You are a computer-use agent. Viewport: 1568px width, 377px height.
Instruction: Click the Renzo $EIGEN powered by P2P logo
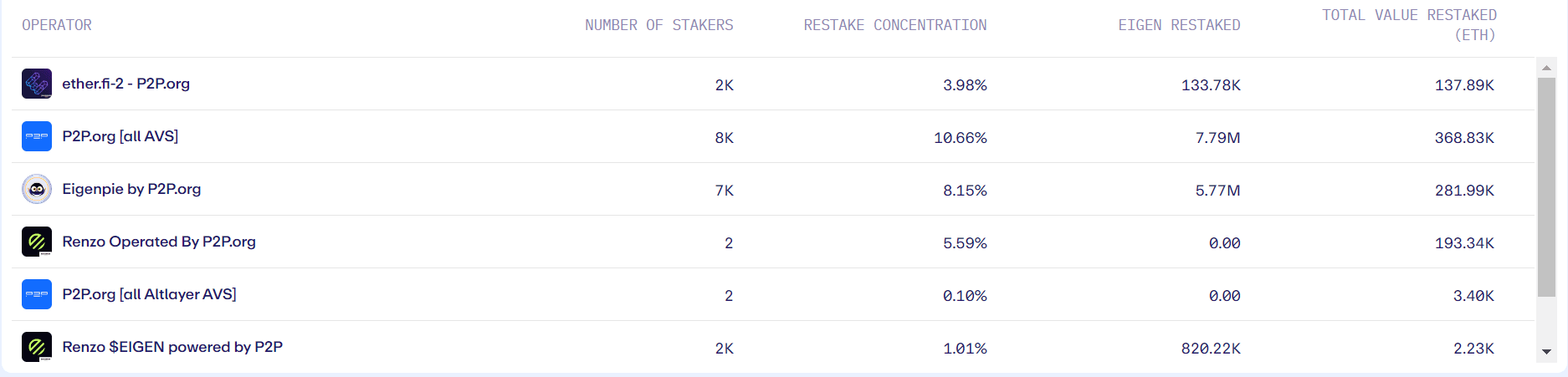(37, 347)
